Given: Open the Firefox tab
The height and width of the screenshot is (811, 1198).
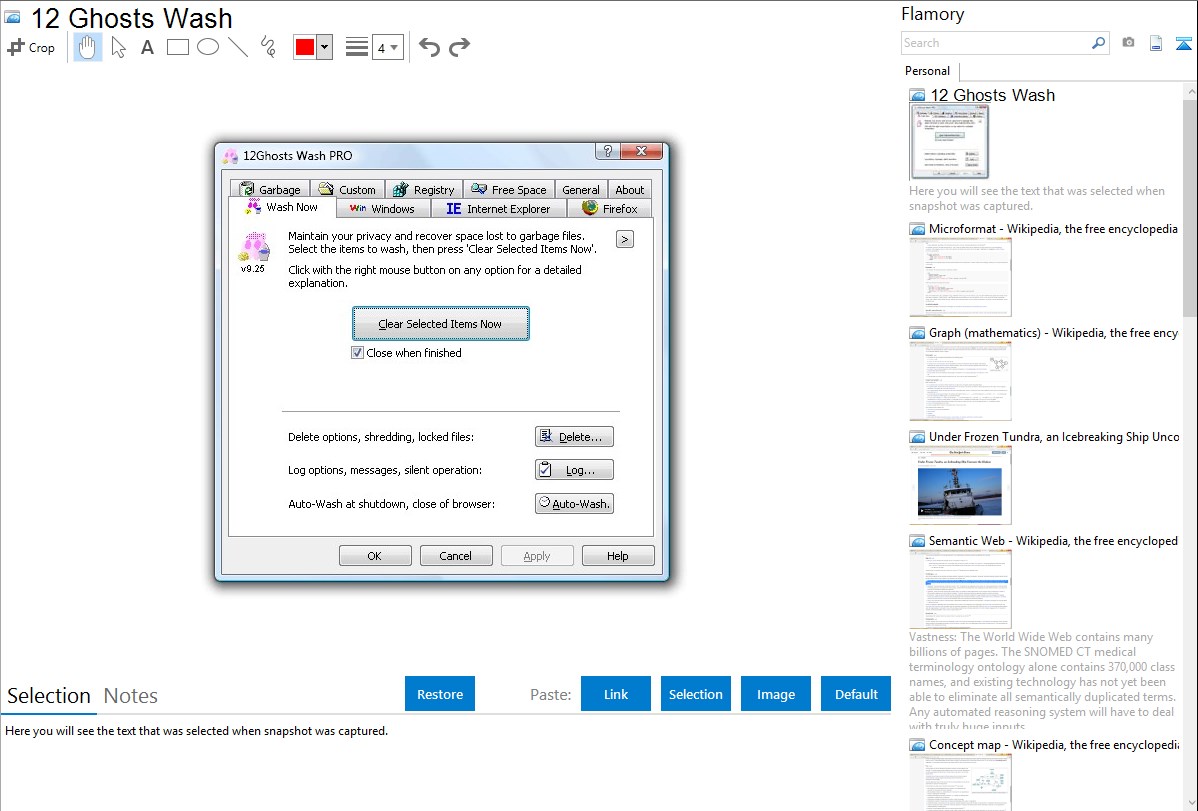Looking at the screenshot, I should [610, 209].
